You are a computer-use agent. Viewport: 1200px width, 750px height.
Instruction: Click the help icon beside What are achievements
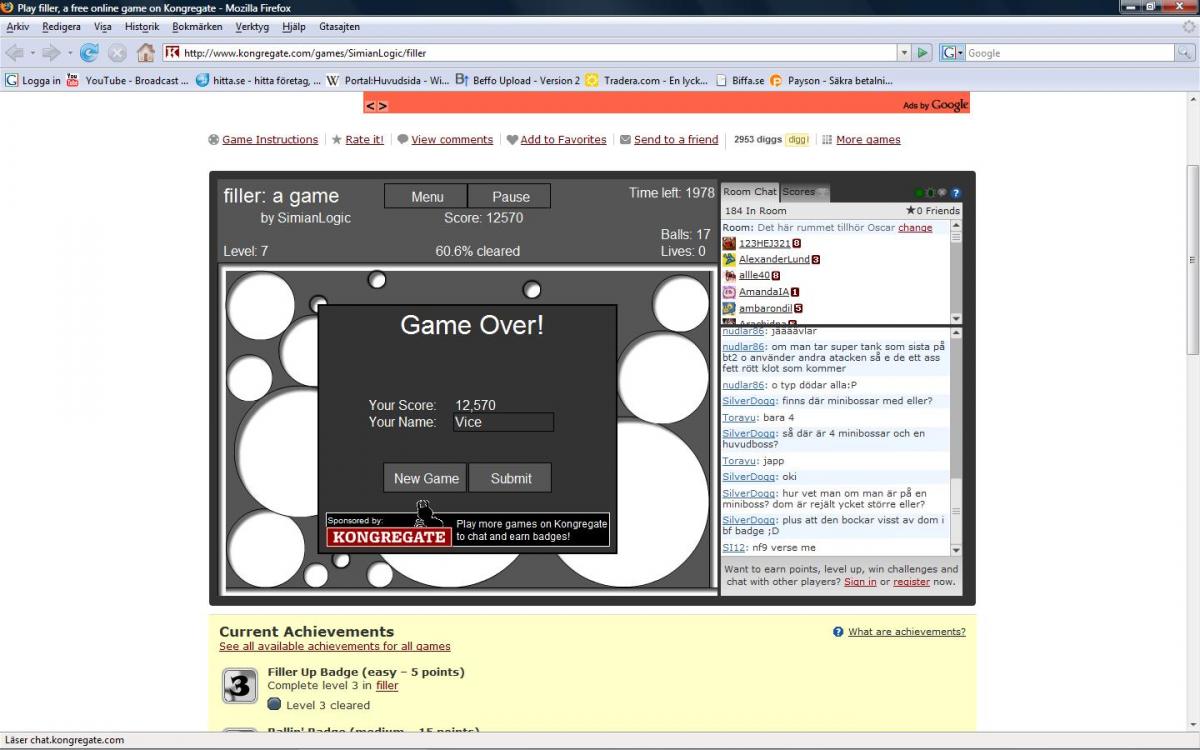[838, 632]
